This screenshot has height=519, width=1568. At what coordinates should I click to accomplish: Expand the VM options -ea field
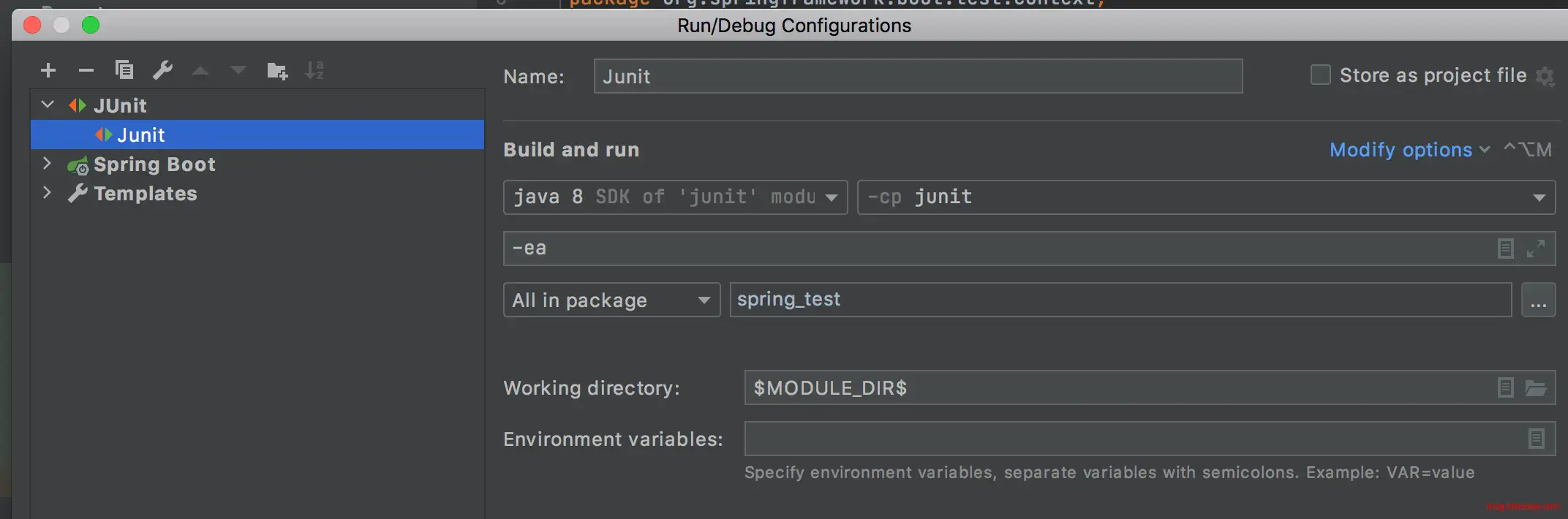[1535, 249]
